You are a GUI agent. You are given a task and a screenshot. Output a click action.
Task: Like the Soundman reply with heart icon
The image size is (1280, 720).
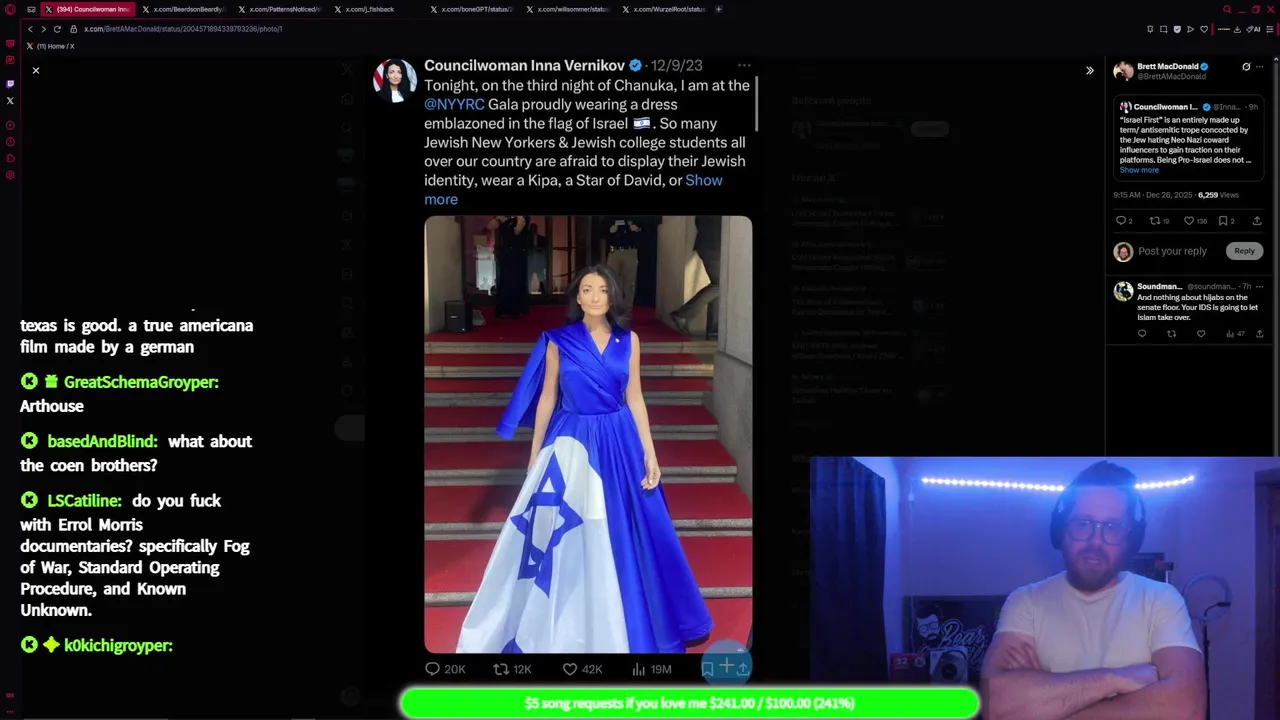coord(1201,334)
